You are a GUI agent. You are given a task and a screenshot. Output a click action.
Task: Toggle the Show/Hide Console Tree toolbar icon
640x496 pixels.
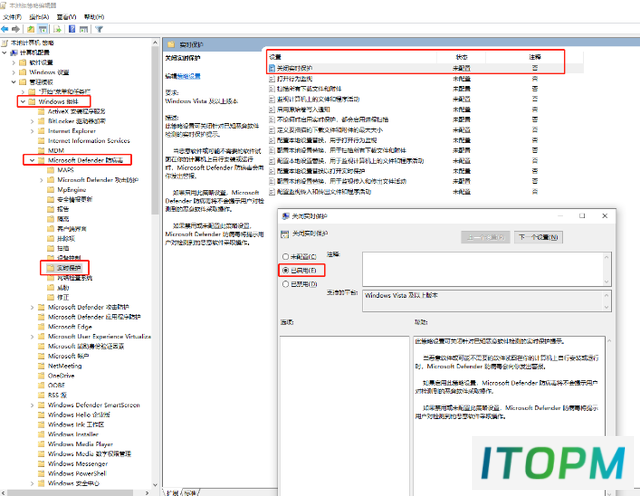click(42, 29)
